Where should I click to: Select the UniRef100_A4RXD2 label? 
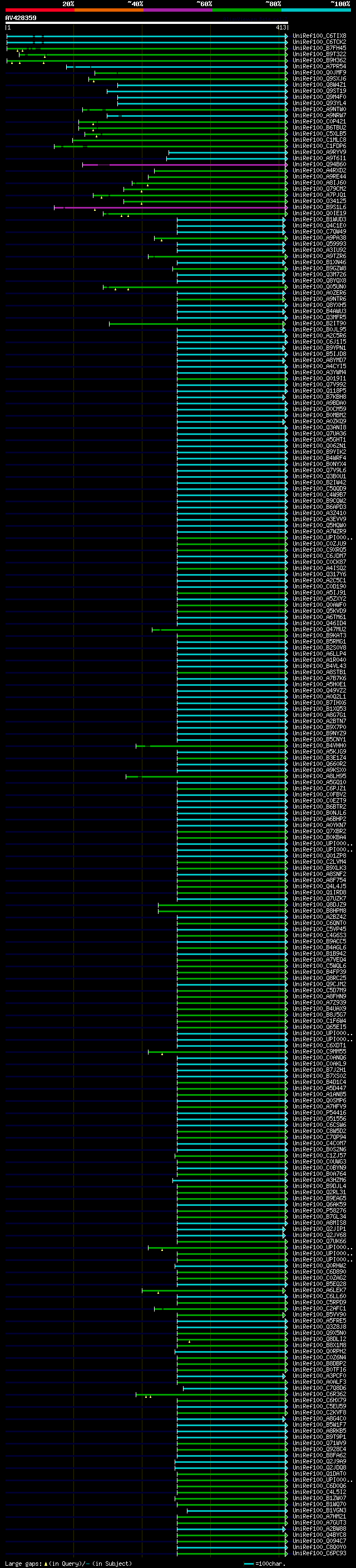point(319,170)
